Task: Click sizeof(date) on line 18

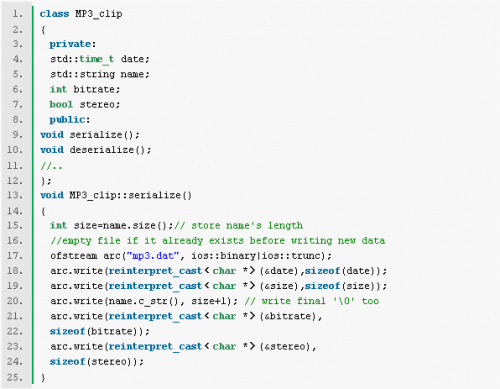Action: click(x=341, y=271)
